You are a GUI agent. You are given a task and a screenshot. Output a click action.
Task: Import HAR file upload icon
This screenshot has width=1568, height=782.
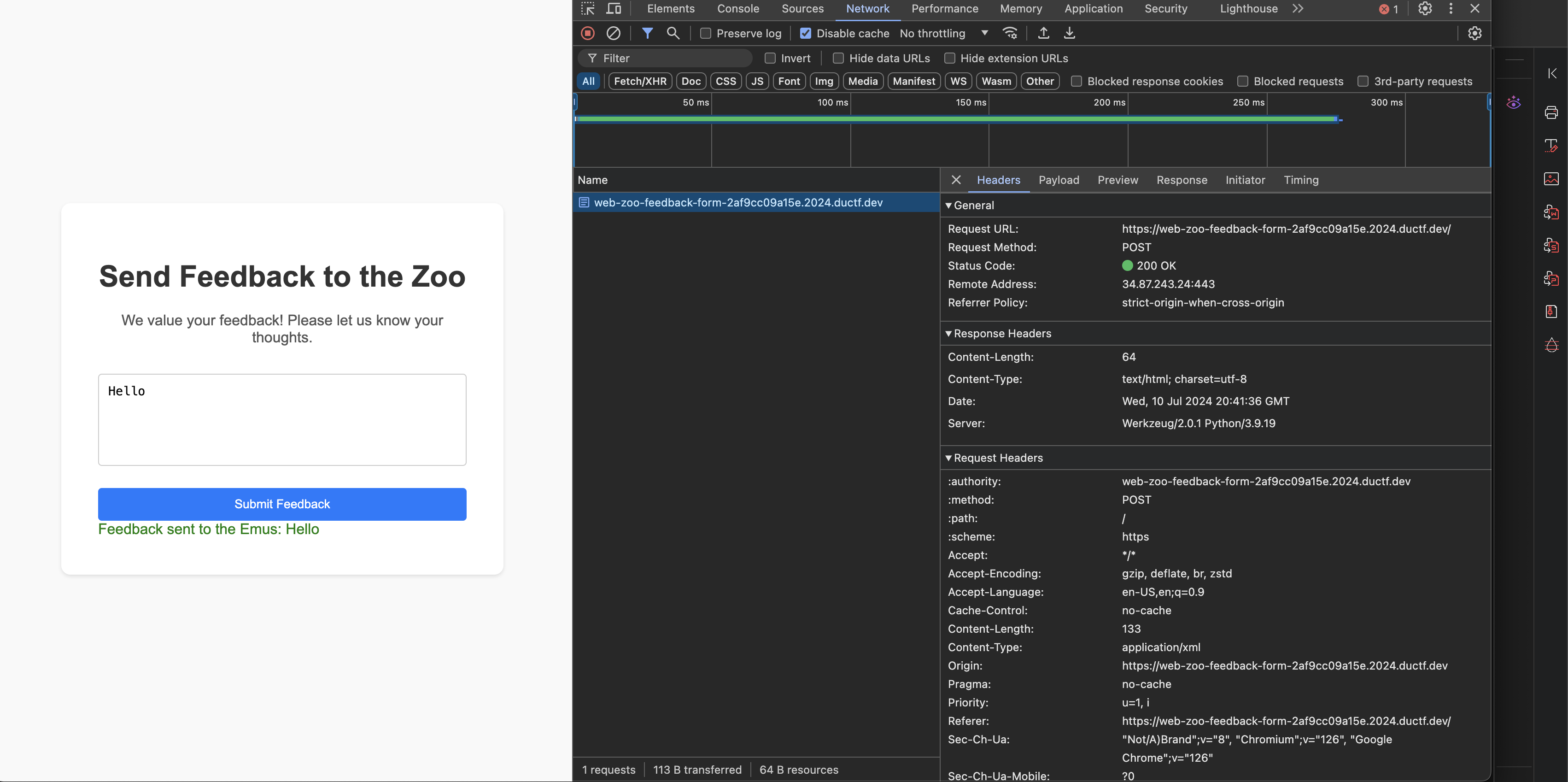[1043, 34]
